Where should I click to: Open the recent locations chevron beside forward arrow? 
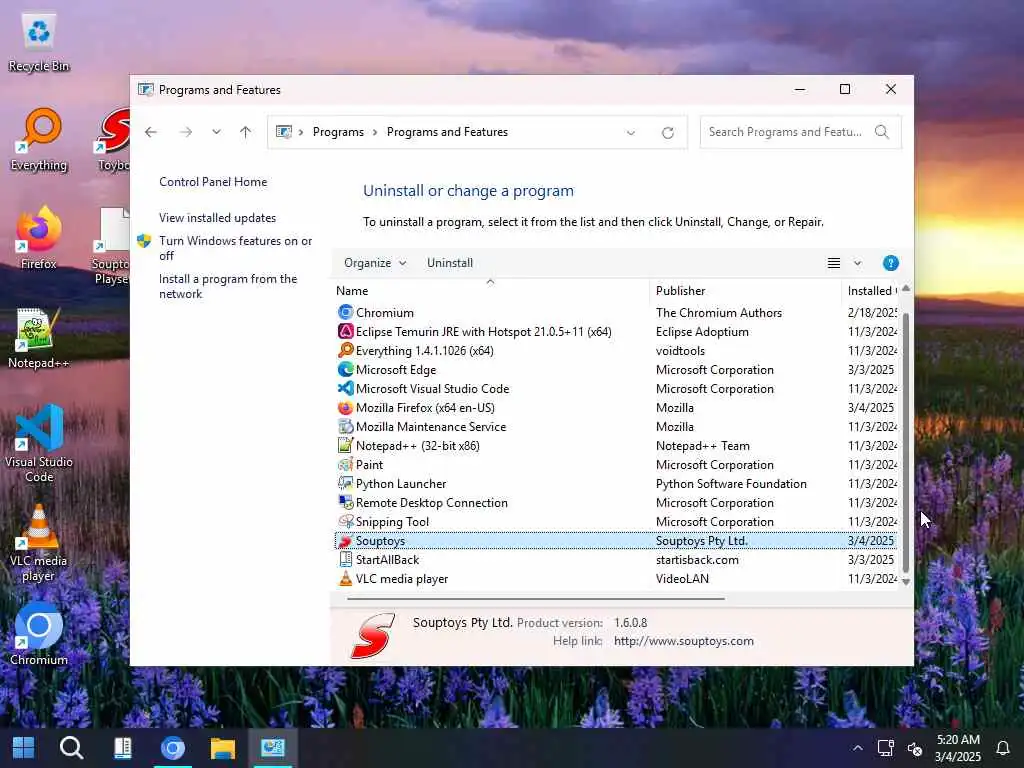(216, 132)
